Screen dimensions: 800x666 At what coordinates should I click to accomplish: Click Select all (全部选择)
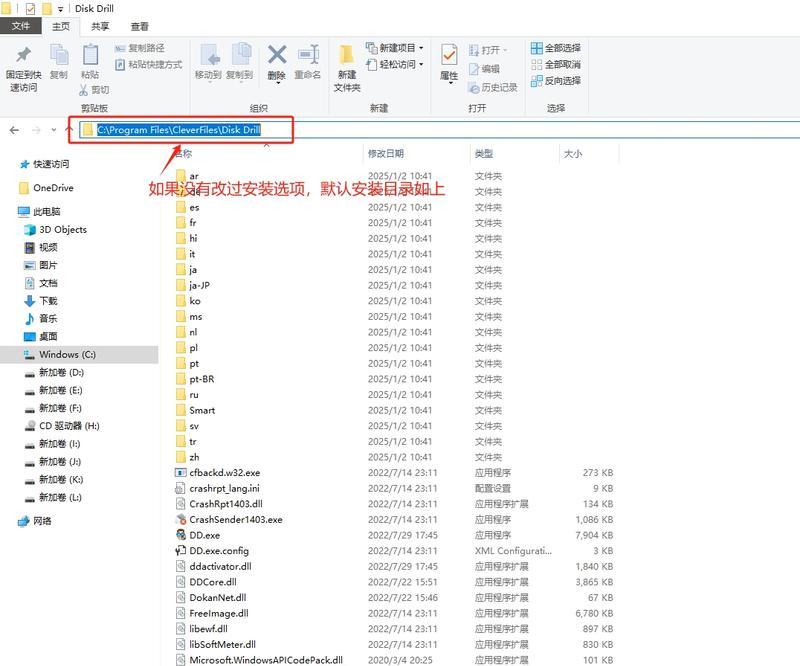pyautogui.click(x=556, y=48)
